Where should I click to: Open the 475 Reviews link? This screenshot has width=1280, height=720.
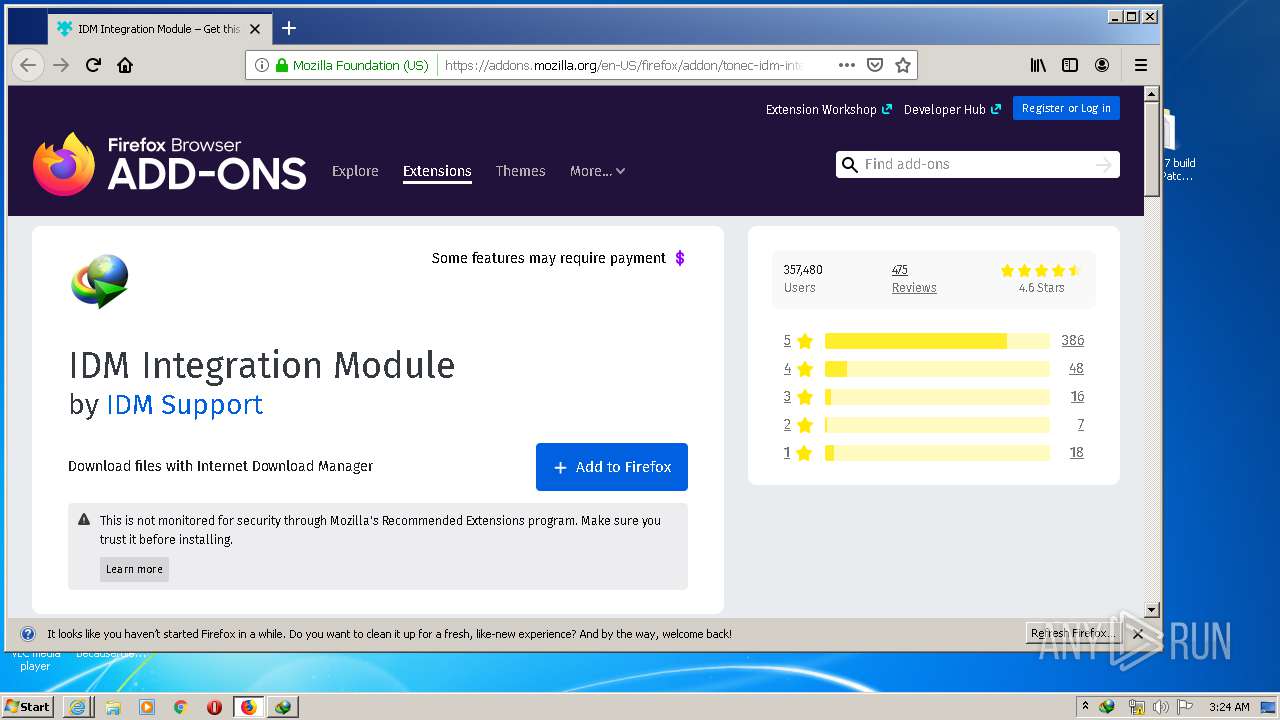coord(914,278)
